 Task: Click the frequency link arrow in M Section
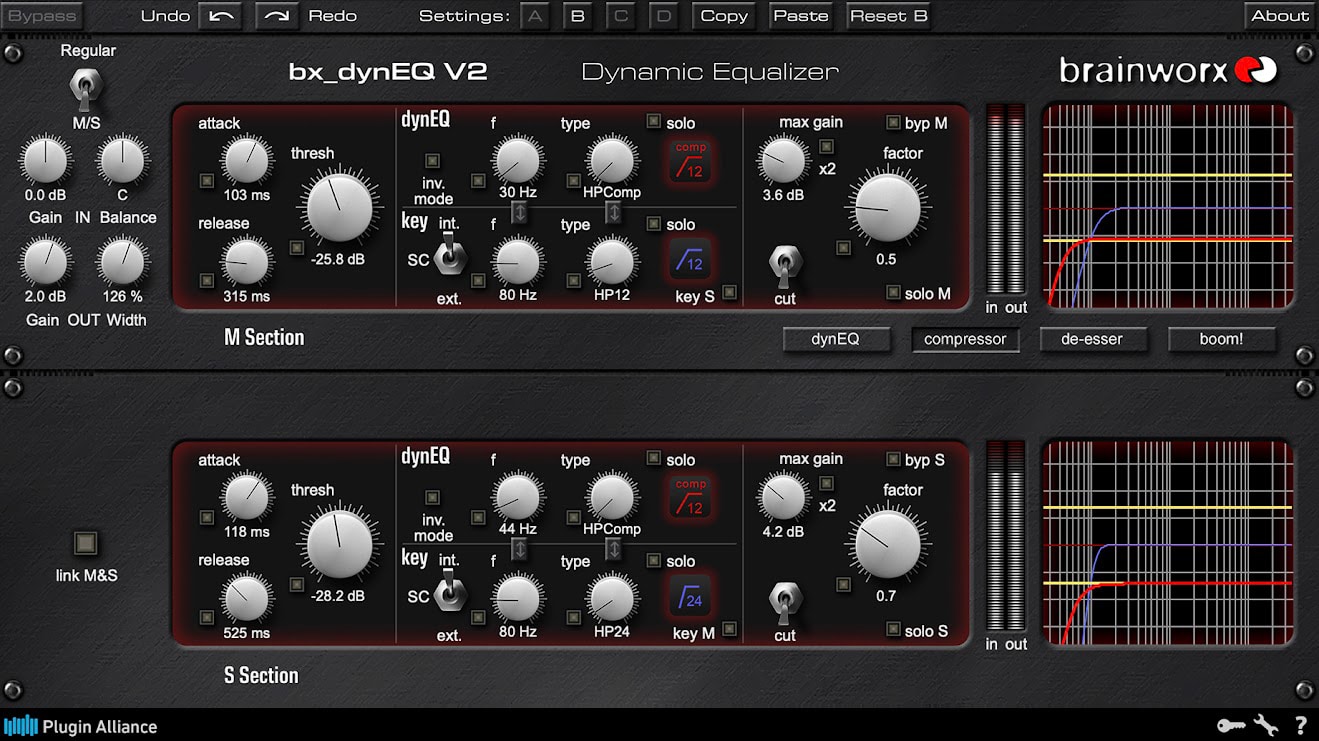pyautogui.click(x=519, y=213)
